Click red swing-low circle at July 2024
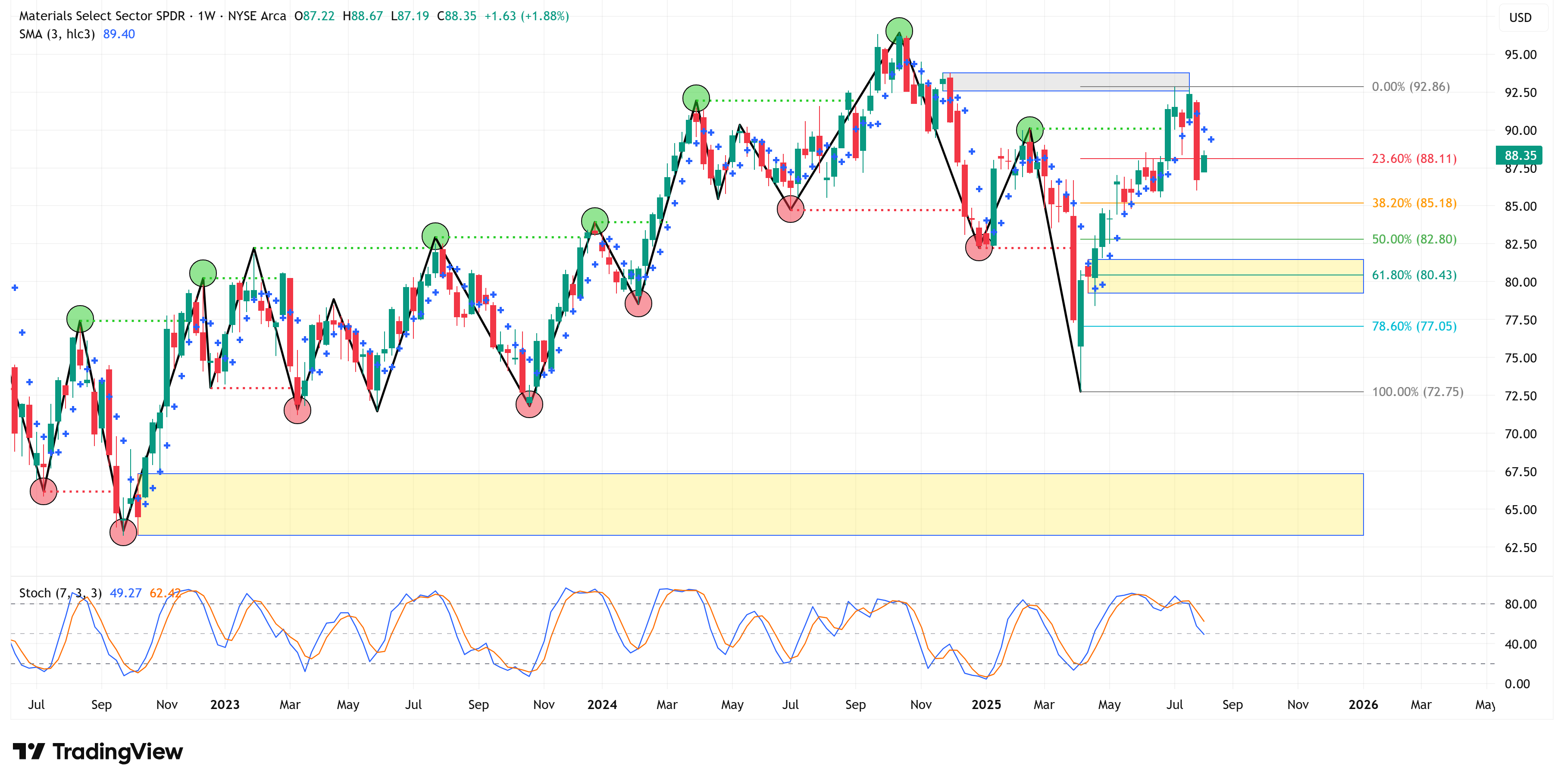 click(791, 209)
